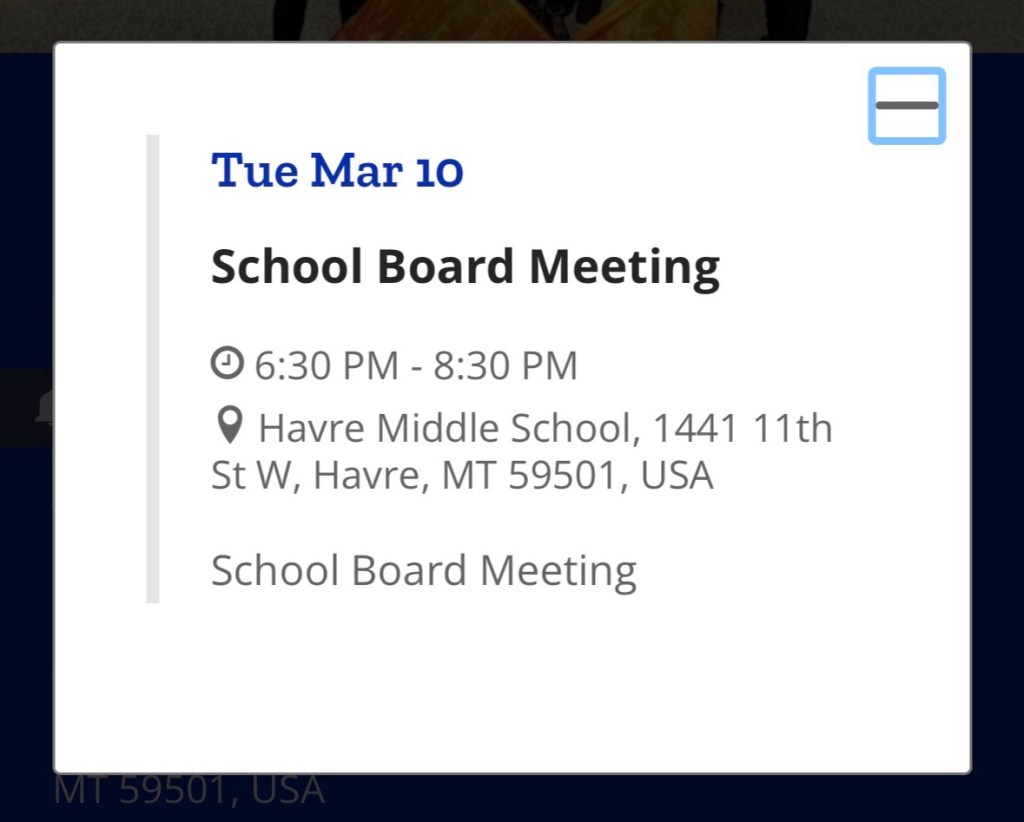Click the dimmed "MT 59501, USA" text below the popup
Viewport: 1024px width, 822px height.
pos(189,790)
